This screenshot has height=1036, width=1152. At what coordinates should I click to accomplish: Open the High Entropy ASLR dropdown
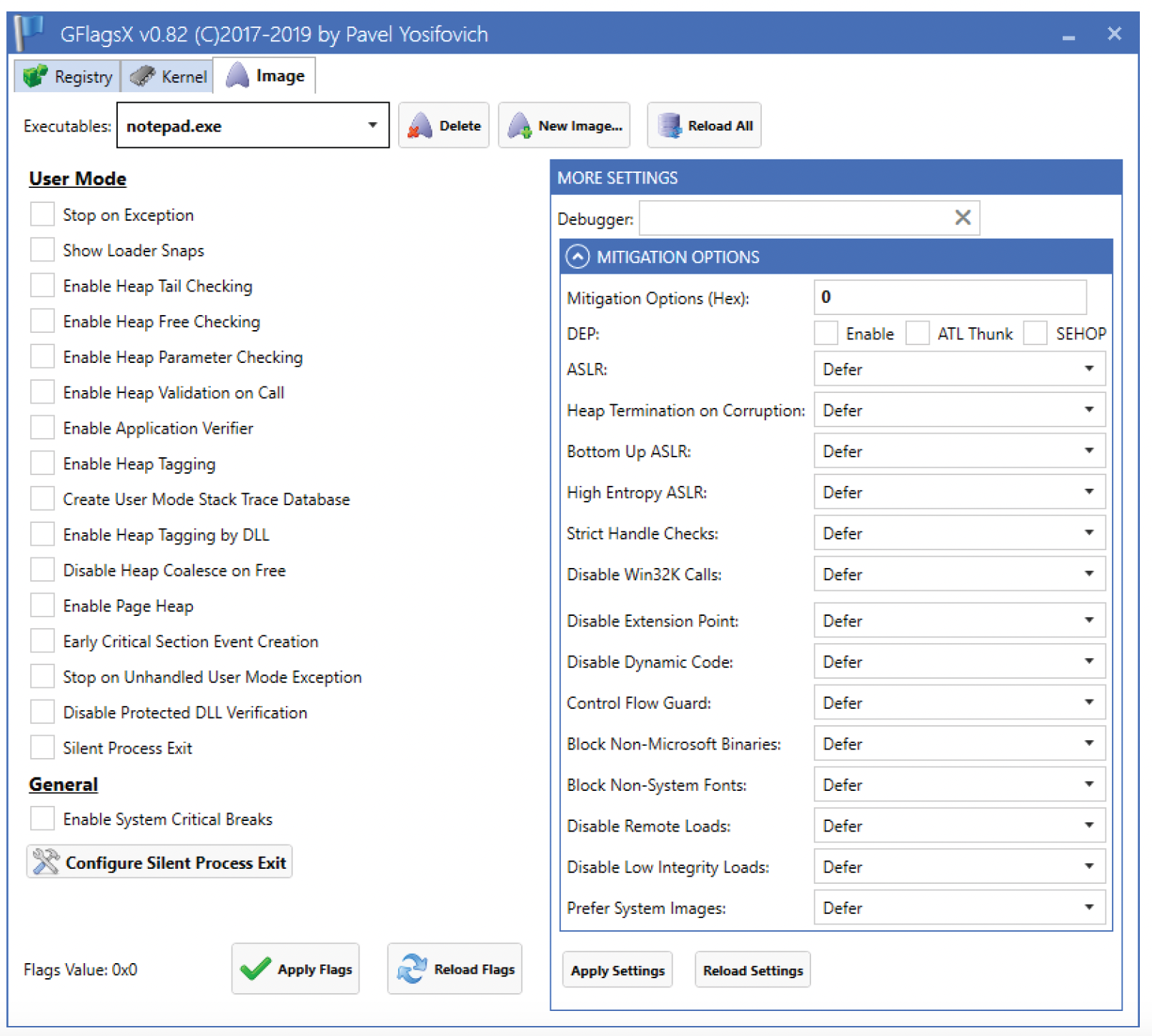pos(960,492)
